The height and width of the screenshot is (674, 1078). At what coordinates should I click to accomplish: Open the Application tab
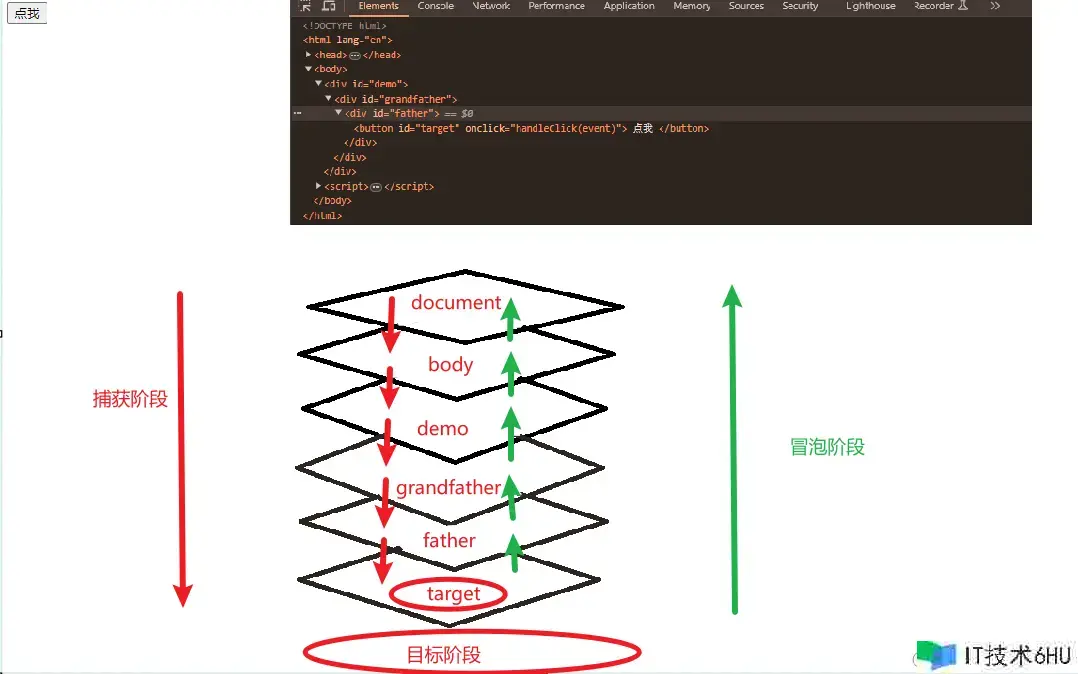[629, 6]
